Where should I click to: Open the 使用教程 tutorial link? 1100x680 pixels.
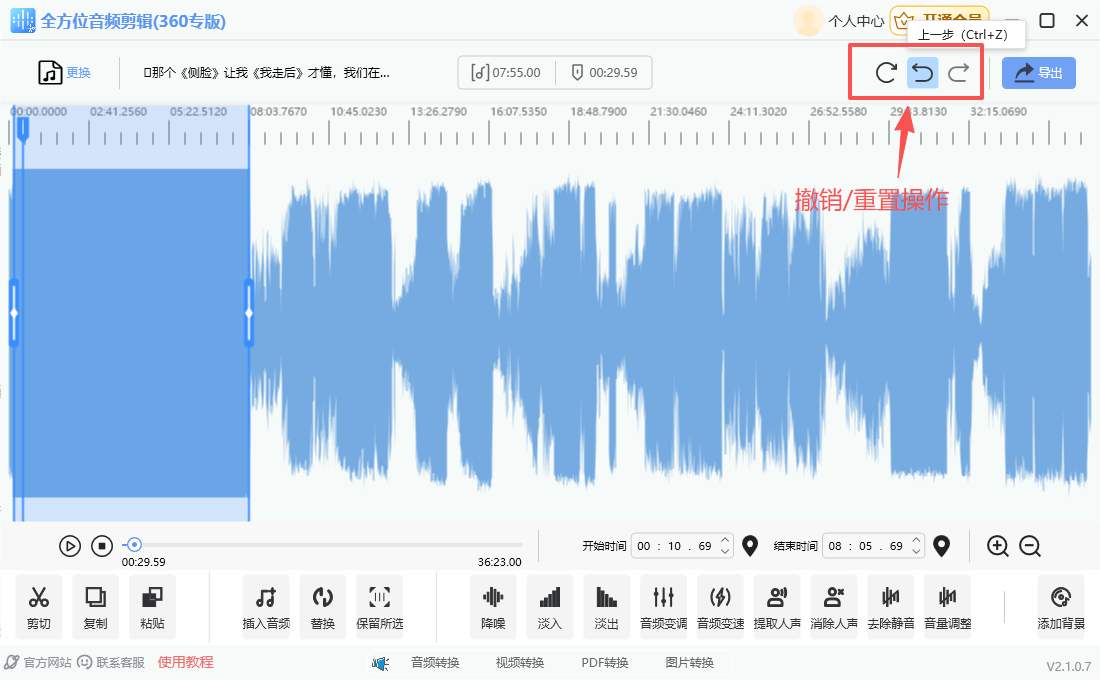pyautogui.click(x=185, y=662)
